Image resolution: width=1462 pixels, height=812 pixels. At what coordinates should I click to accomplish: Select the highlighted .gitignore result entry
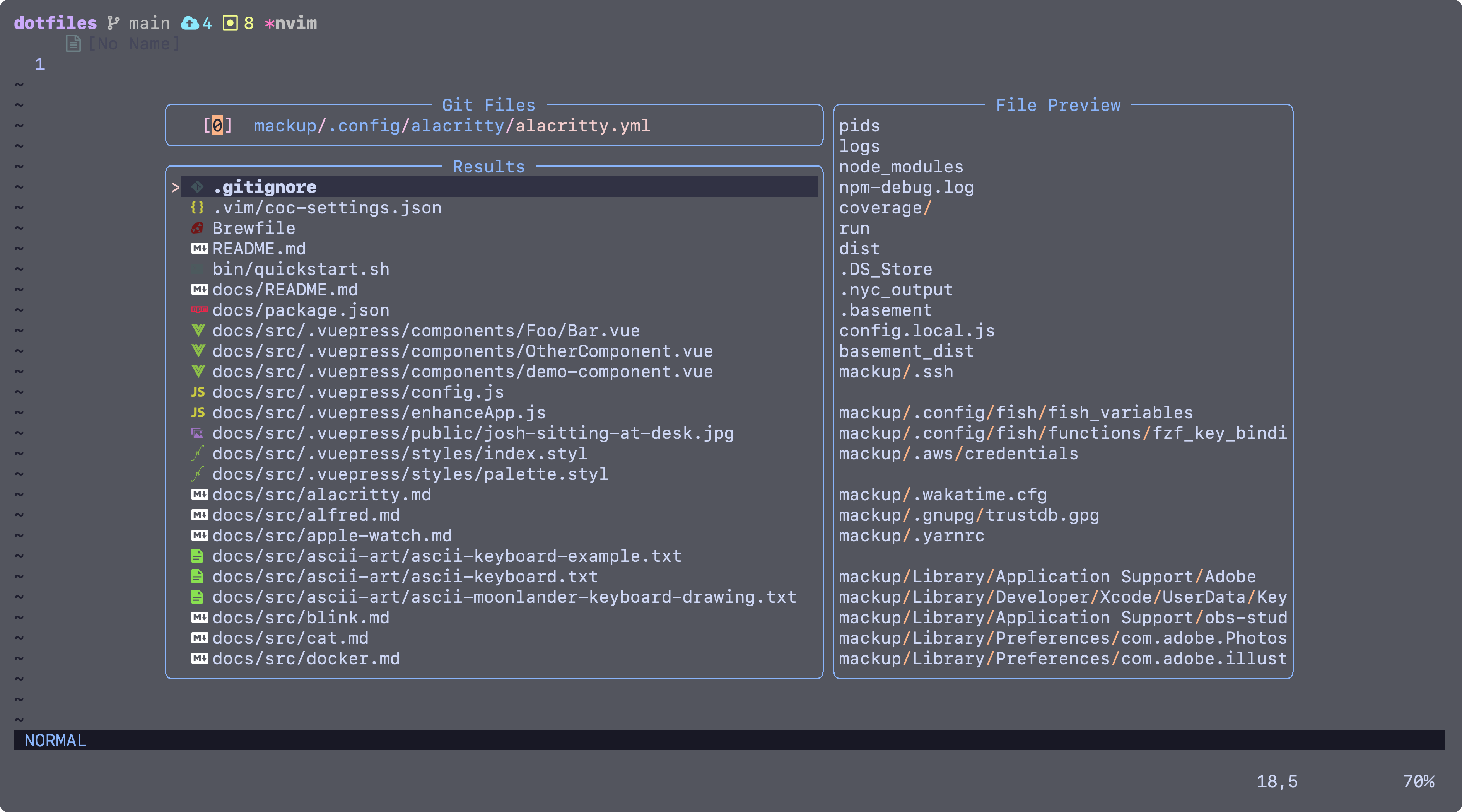pyautogui.click(x=266, y=187)
